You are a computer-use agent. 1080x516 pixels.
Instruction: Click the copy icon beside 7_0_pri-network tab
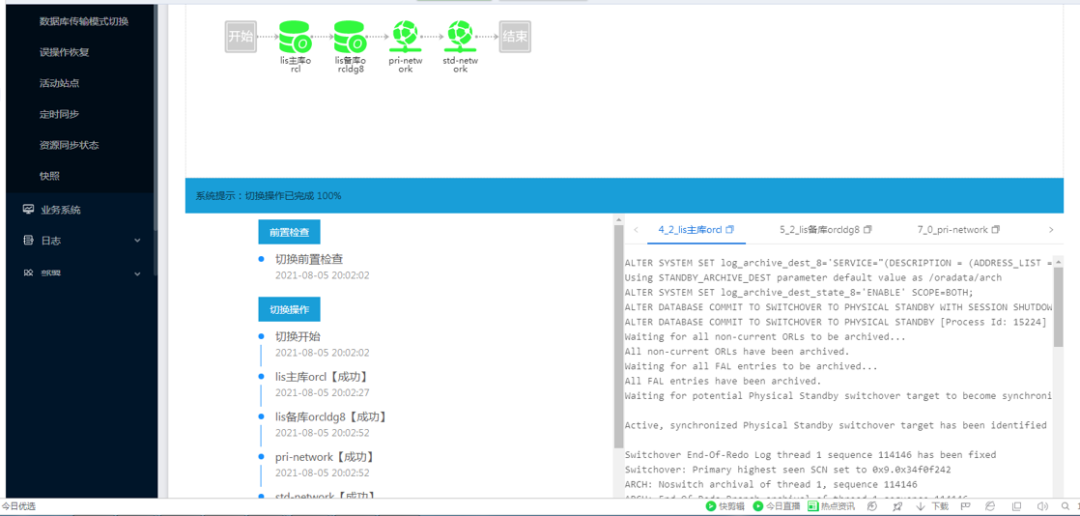996,230
